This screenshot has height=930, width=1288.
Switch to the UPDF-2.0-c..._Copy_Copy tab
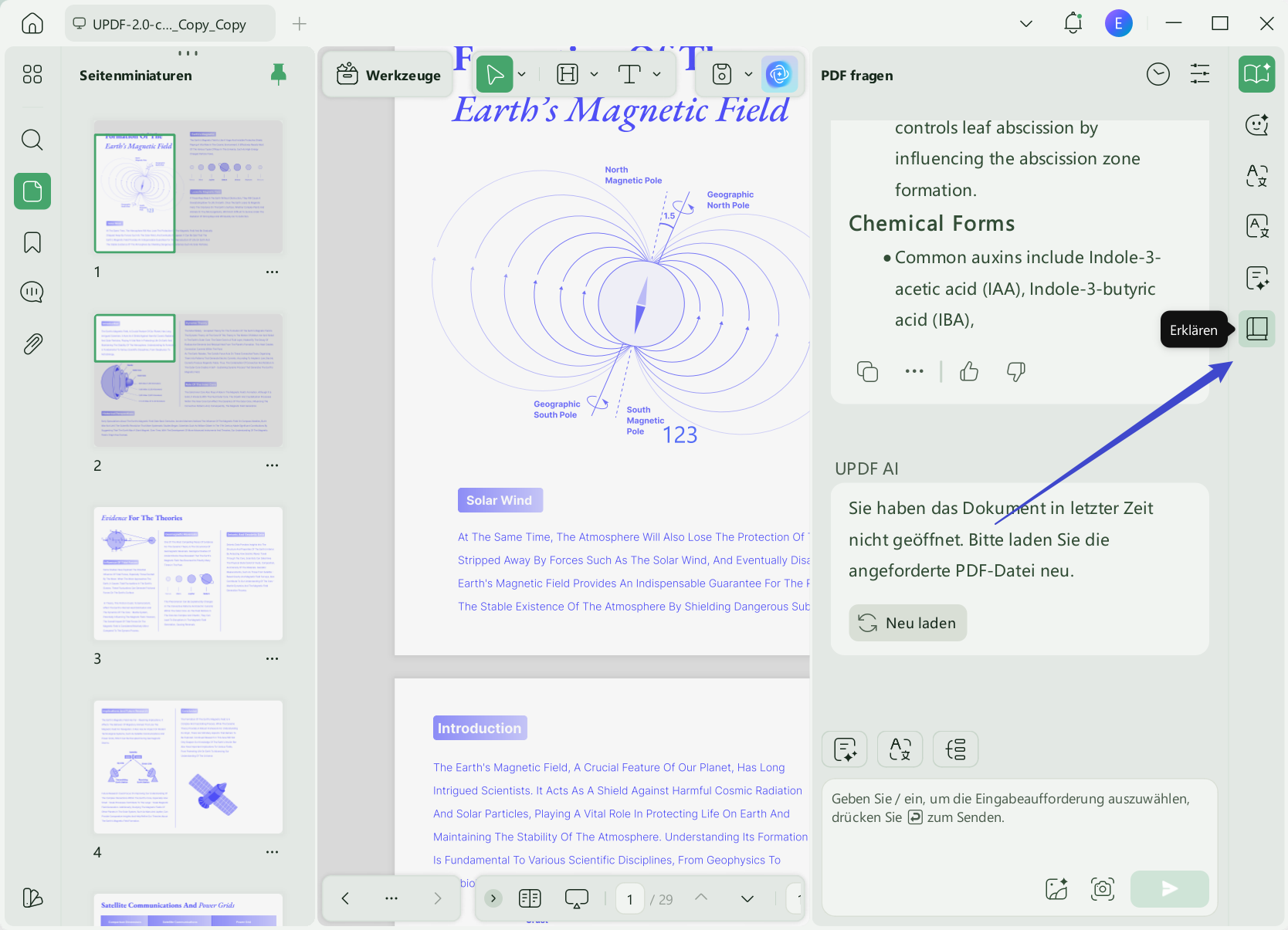(x=170, y=24)
